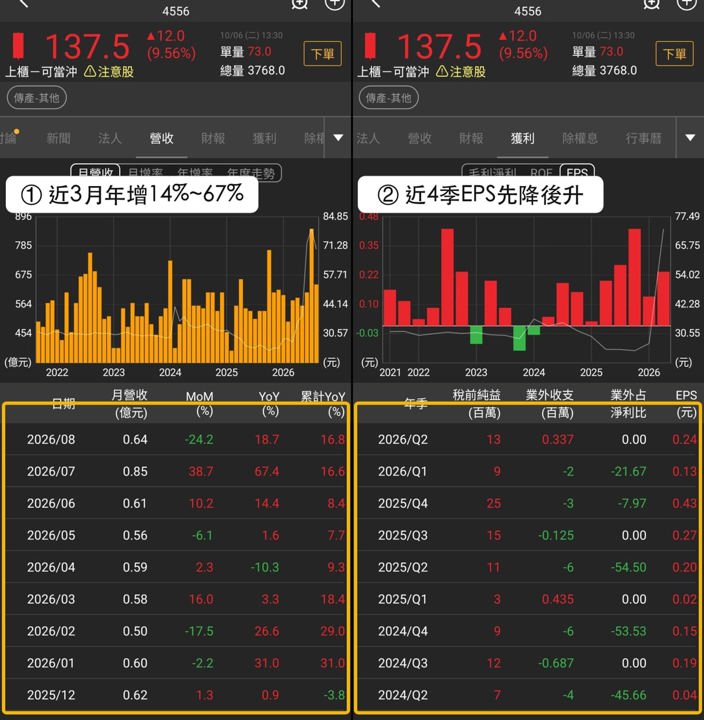
Task: Open the 獲利 tab on the 營收 screen
Action: coord(265,138)
